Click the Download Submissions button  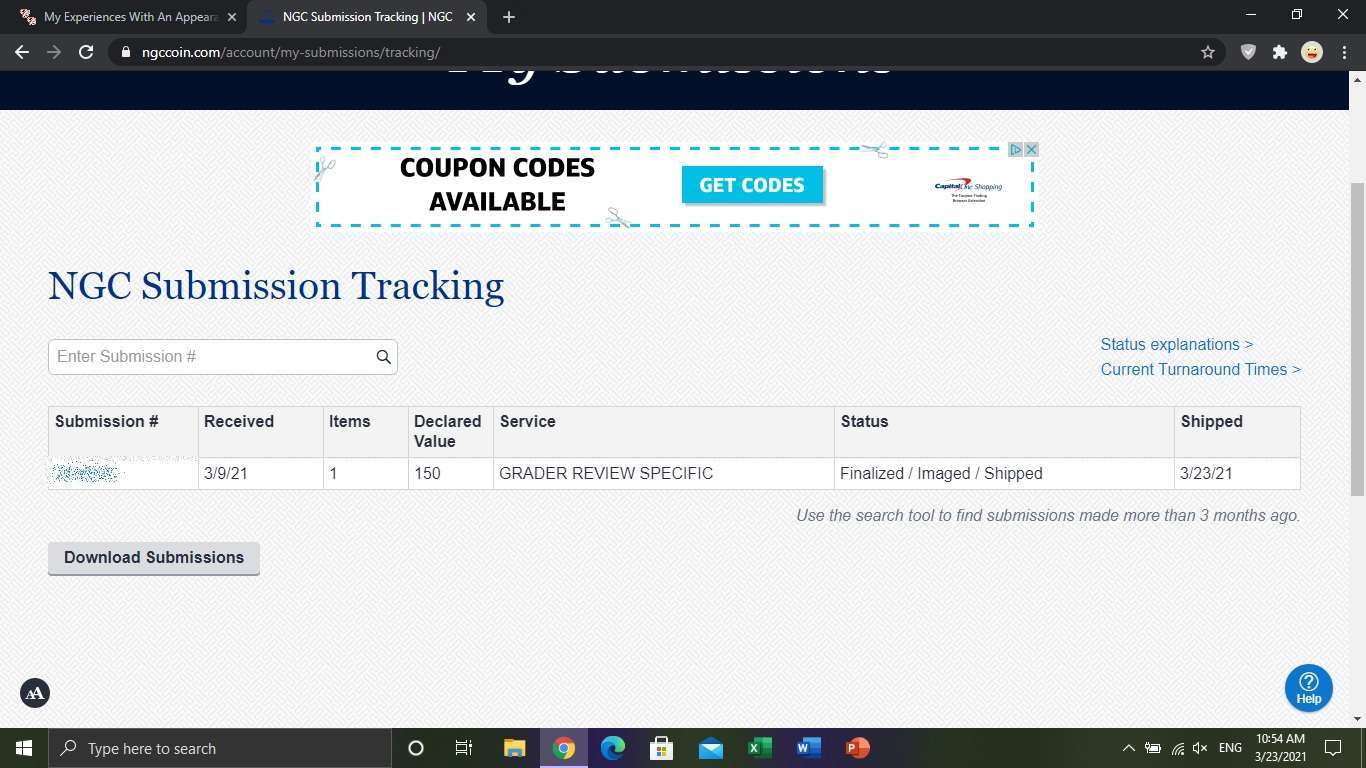154,558
